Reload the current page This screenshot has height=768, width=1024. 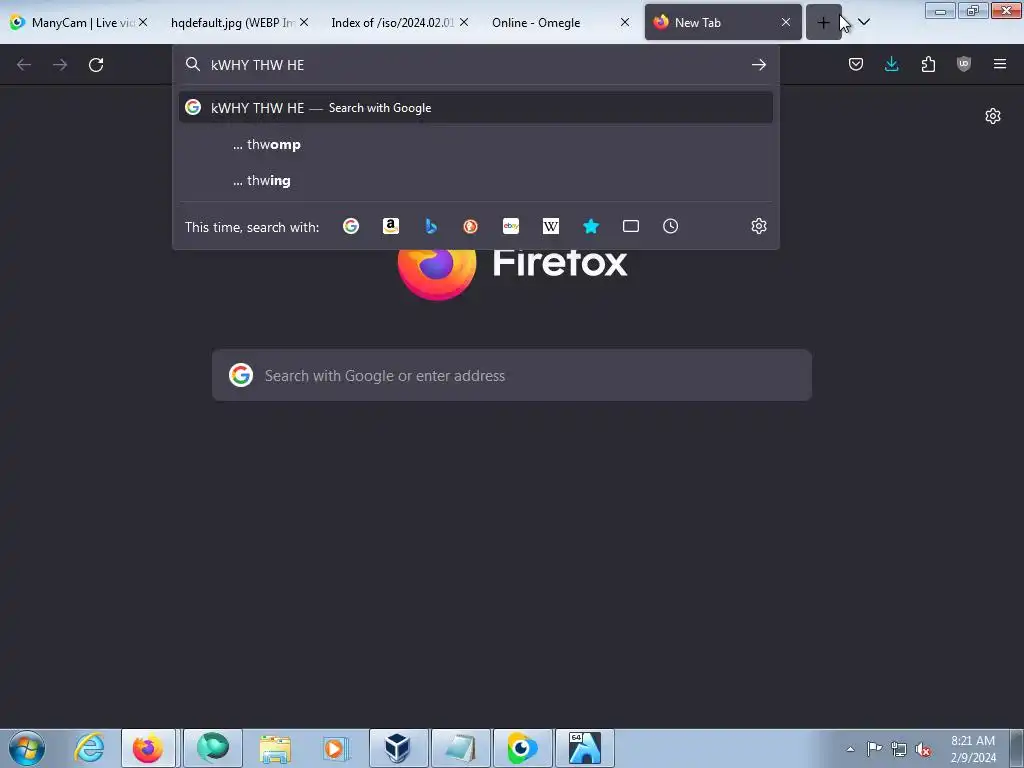pos(96,65)
